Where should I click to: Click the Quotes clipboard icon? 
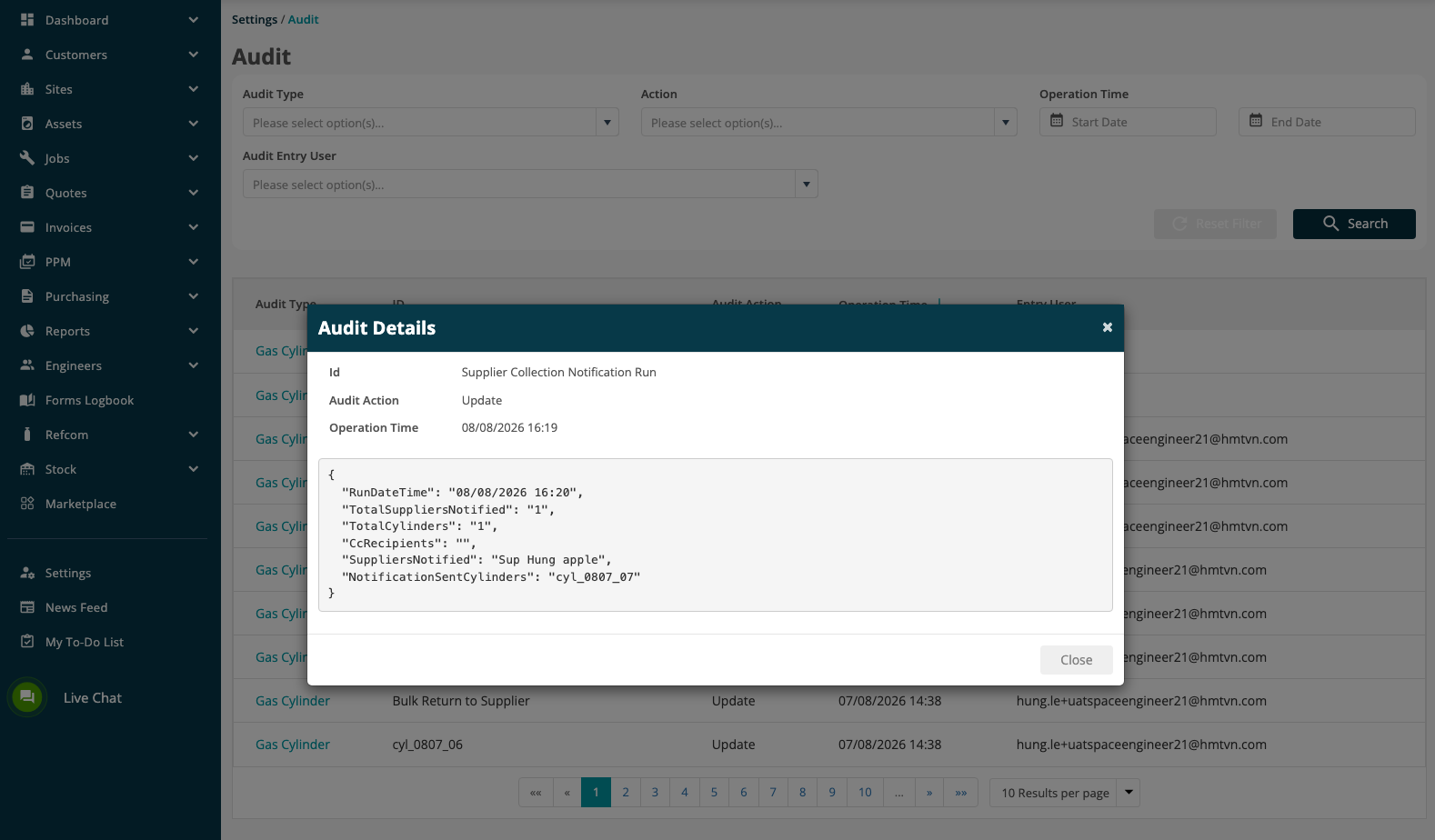click(27, 192)
